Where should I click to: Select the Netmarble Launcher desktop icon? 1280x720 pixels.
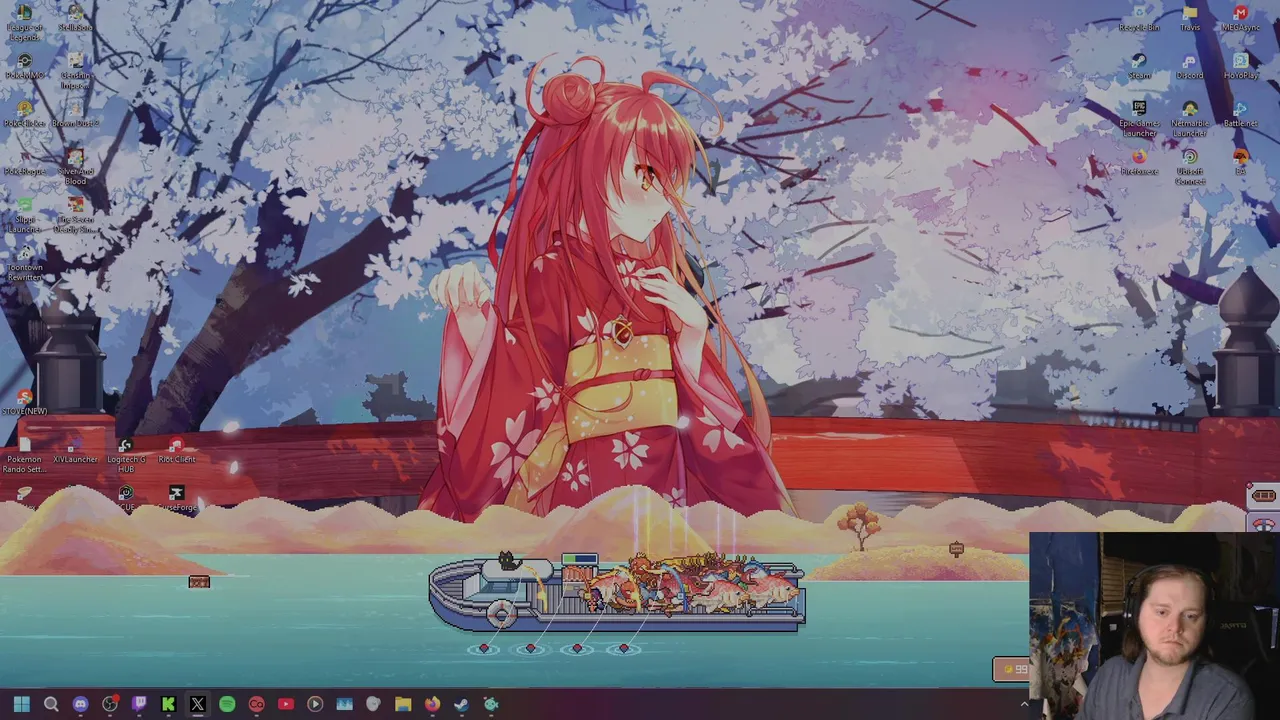[x=1190, y=119]
